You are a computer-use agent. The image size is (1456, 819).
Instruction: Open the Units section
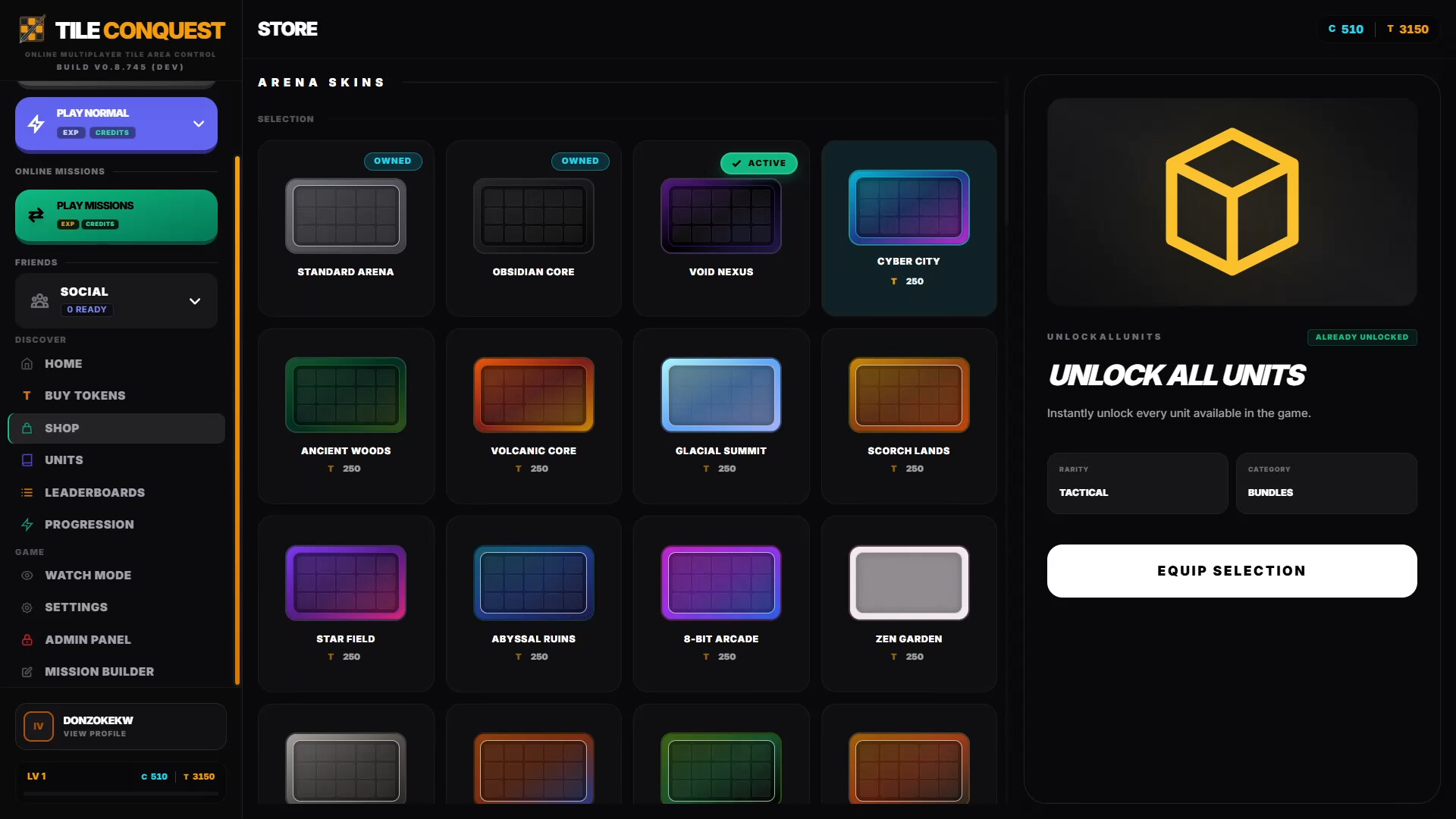click(x=117, y=460)
